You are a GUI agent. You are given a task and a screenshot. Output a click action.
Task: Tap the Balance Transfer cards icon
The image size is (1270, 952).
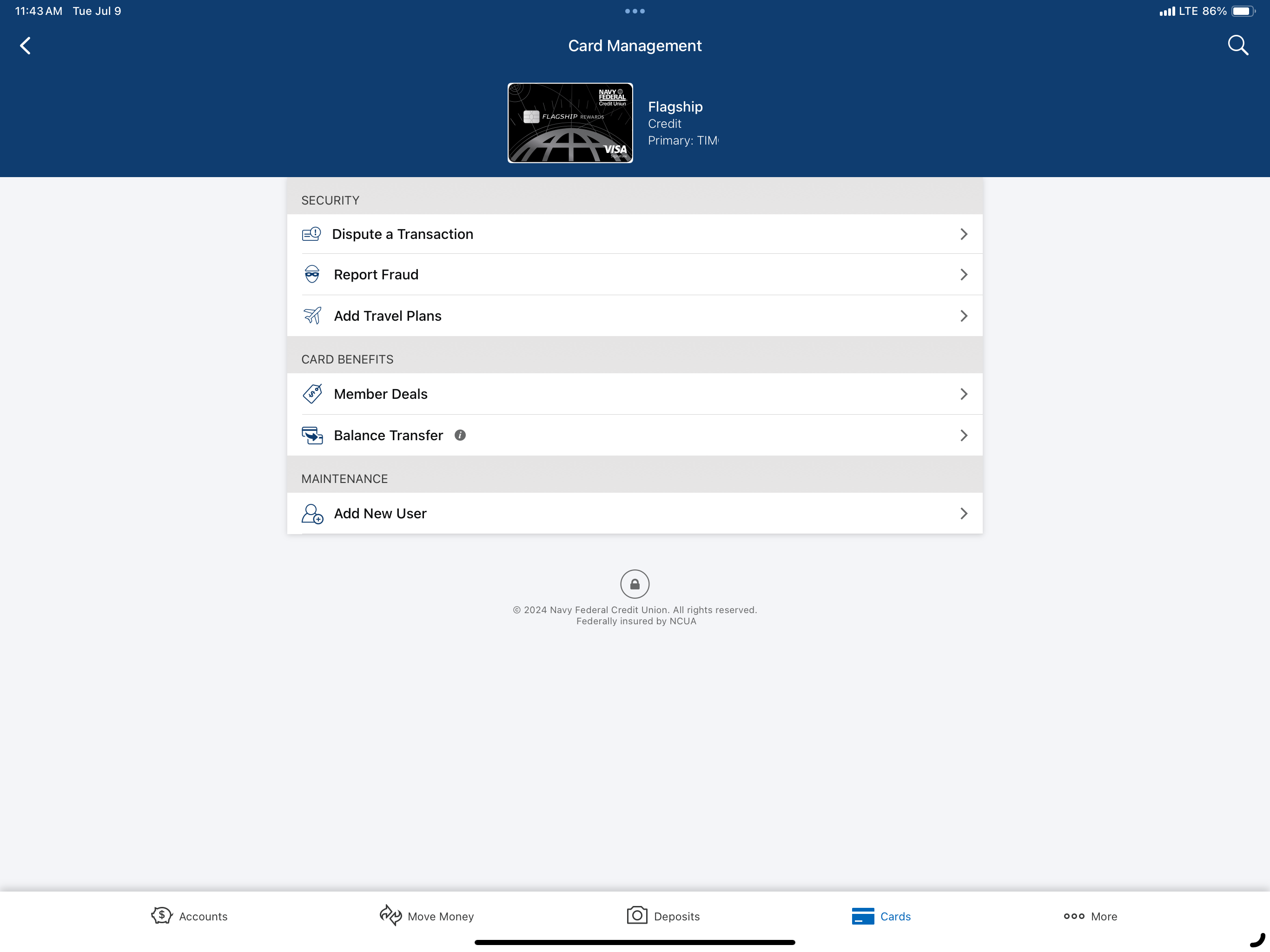[x=312, y=435]
